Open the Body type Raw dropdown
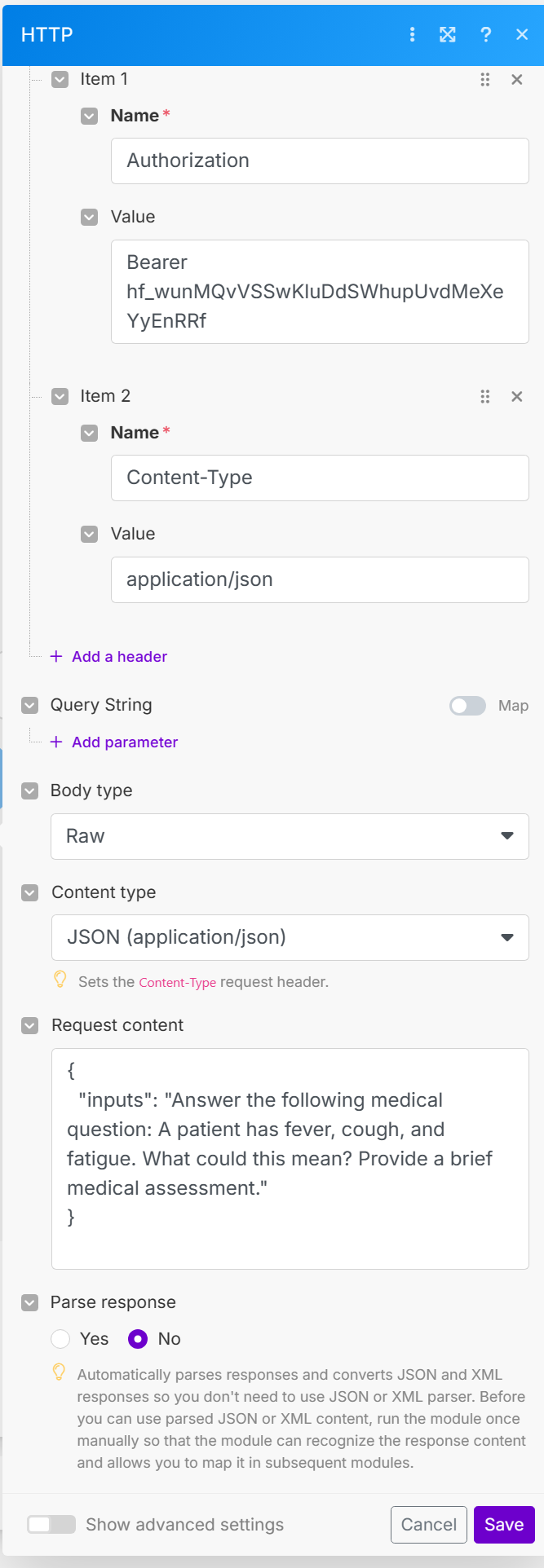This screenshot has height=1568, width=544. tap(290, 836)
